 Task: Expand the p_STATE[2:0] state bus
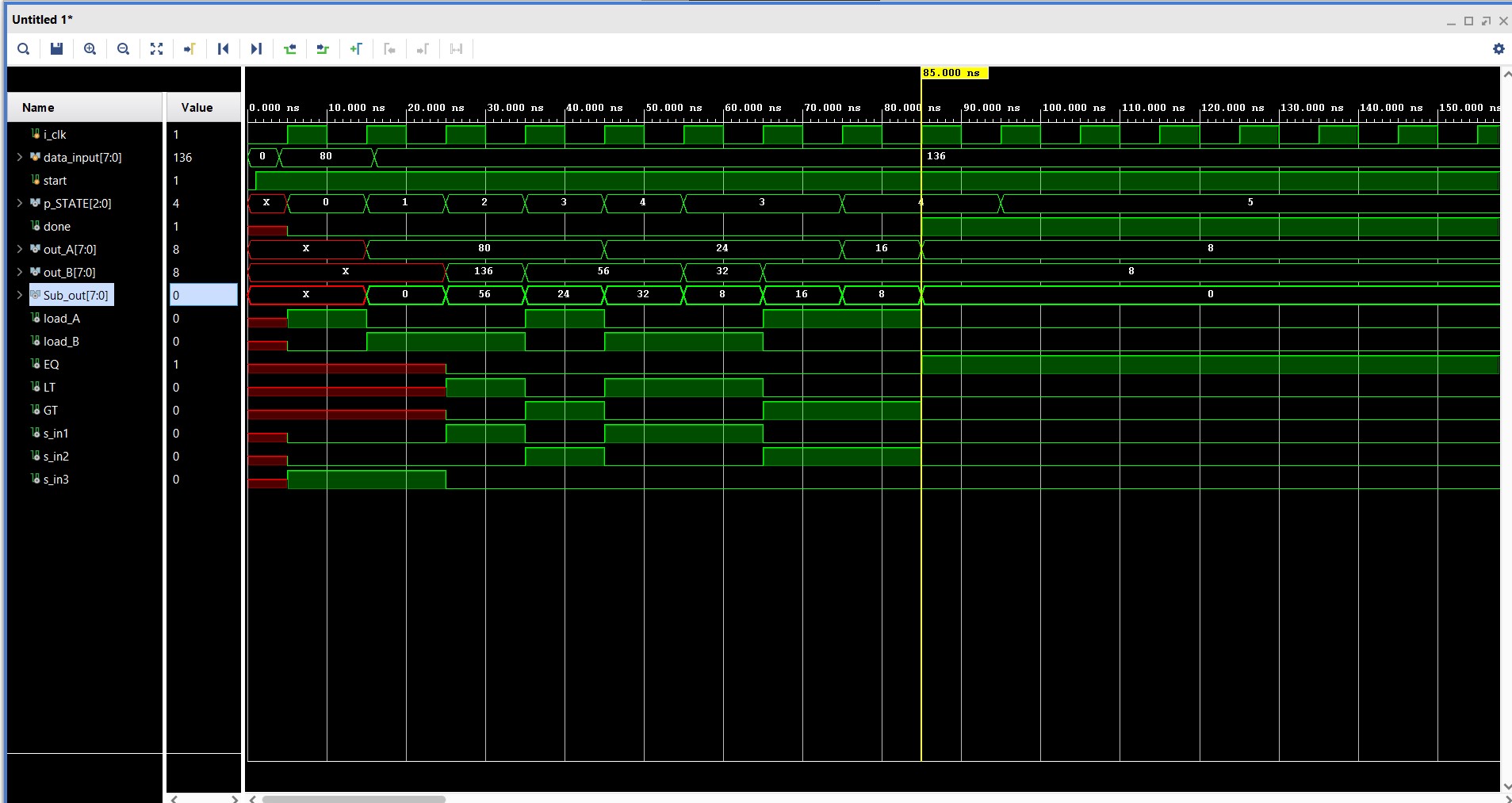[x=18, y=203]
